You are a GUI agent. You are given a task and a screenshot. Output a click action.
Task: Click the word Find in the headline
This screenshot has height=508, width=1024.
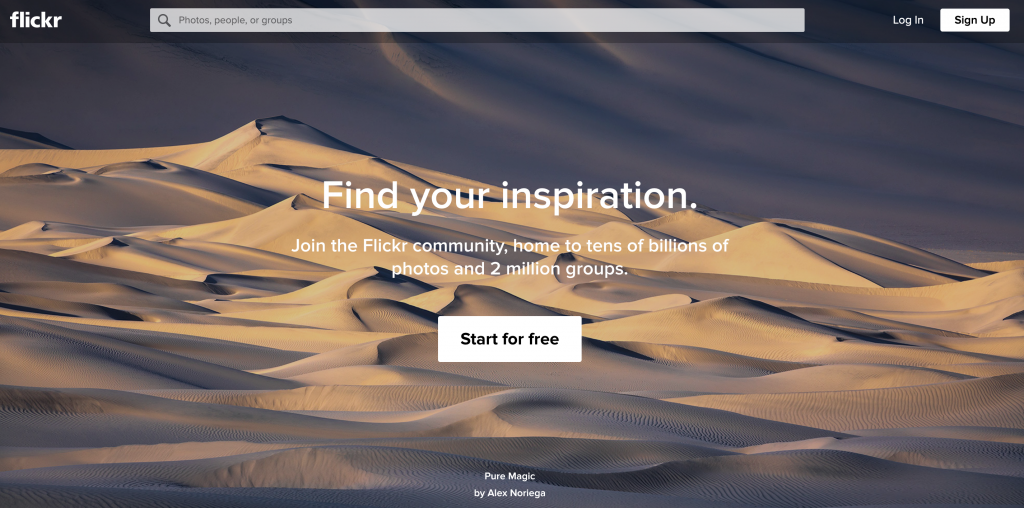click(358, 195)
